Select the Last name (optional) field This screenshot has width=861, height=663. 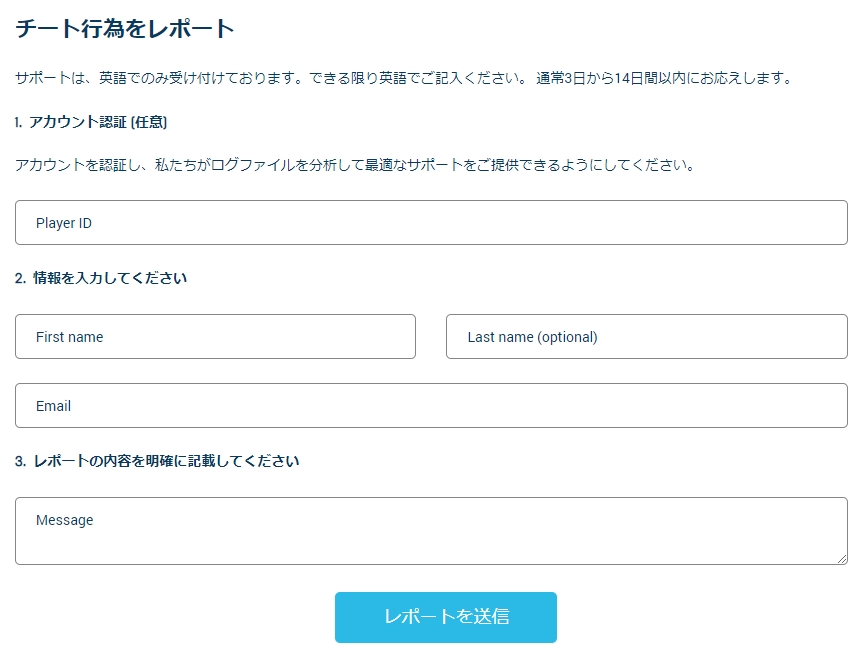point(646,337)
